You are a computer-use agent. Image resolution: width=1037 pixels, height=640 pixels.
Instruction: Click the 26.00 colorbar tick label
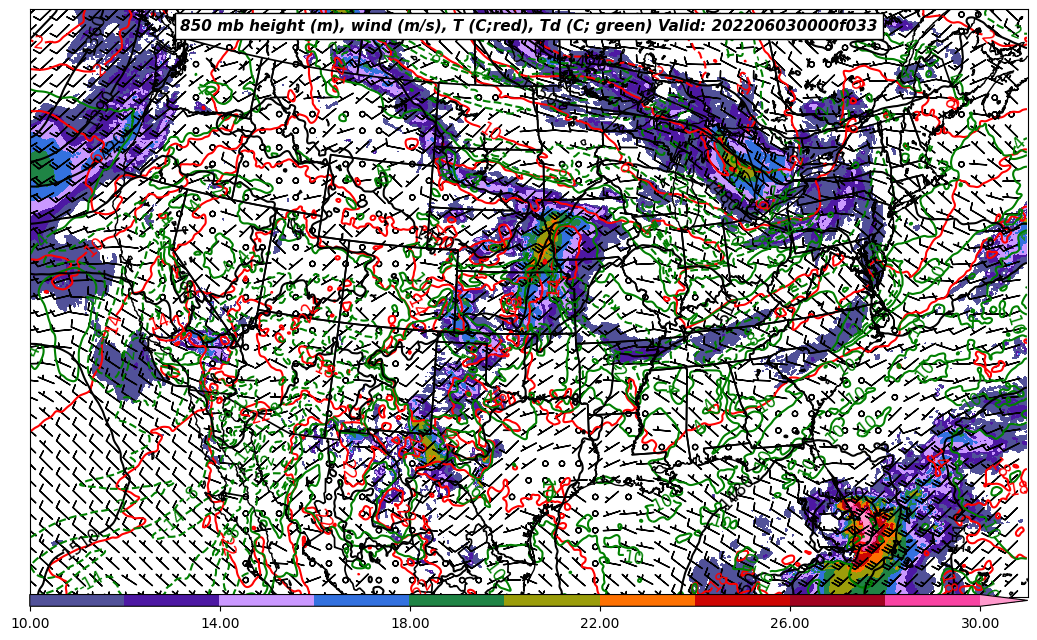790,624
